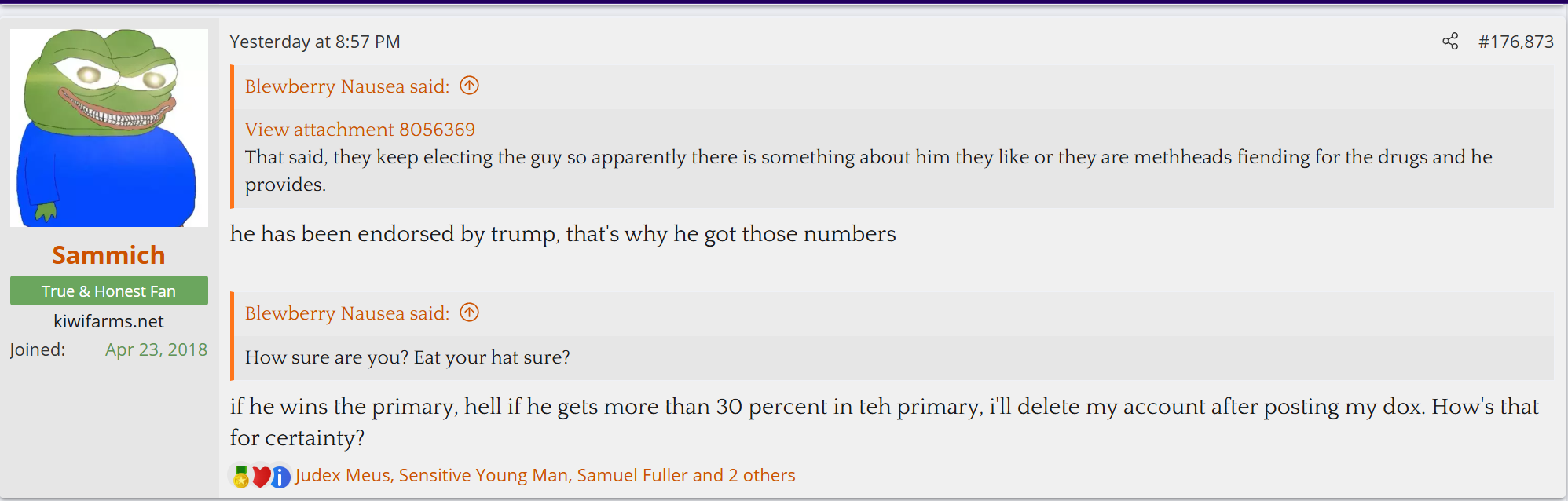
Task: Click the blue informative reaction icon
Action: [x=280, y=476]
